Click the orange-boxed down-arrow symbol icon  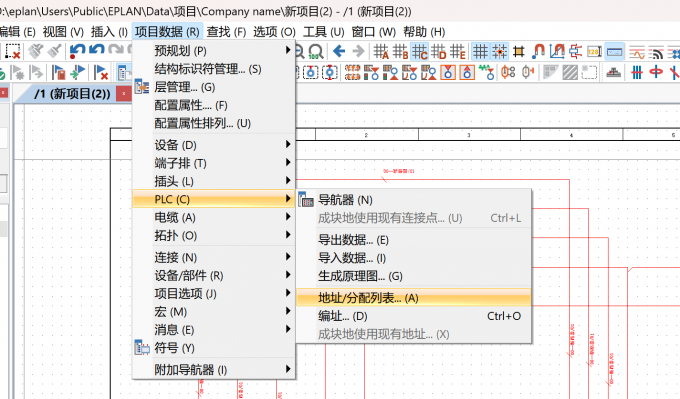[448, 72]
